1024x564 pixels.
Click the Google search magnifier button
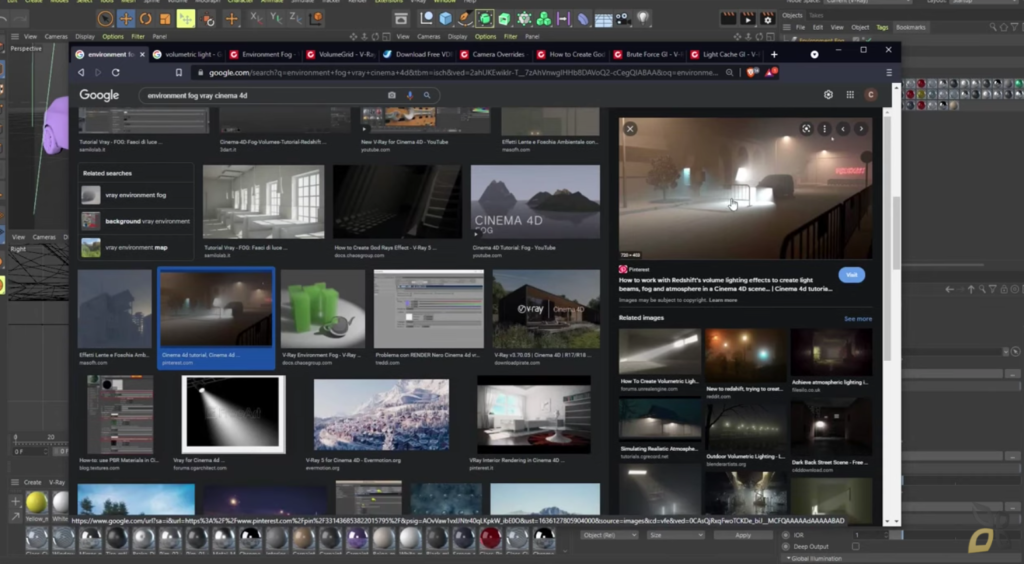pyautogui.click(x=427, y=95)
